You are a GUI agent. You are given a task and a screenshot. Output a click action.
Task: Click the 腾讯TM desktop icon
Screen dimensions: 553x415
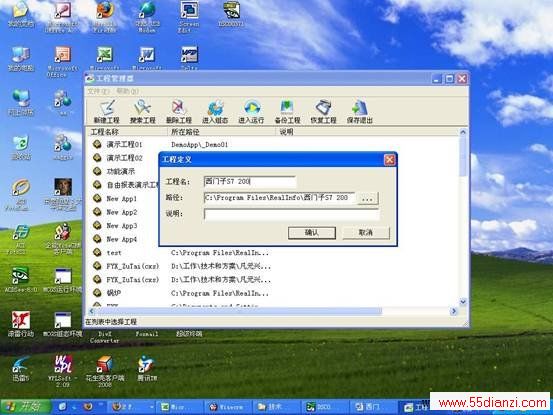[x=147, y=369]
